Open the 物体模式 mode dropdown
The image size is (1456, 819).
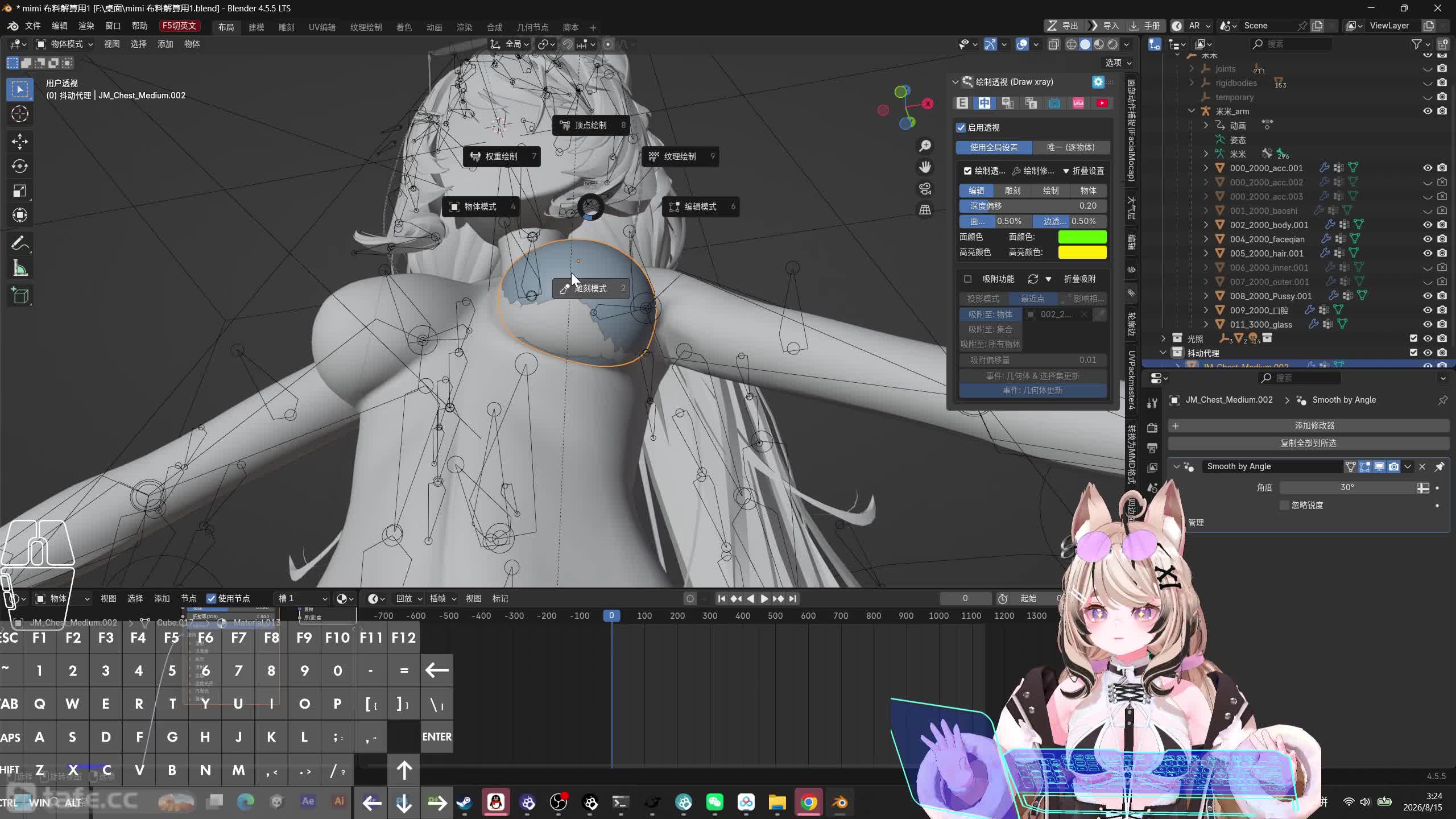(64, 44)
